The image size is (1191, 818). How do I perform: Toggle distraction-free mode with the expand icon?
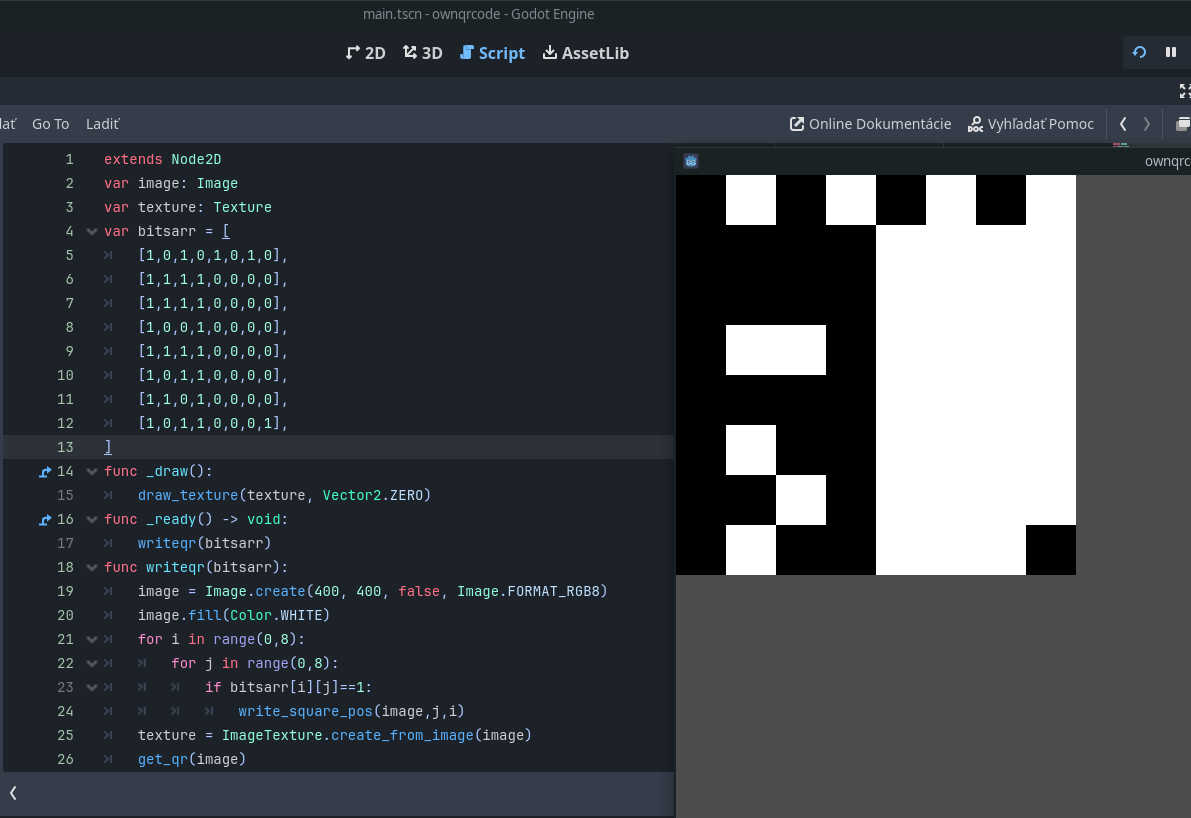(1184, 91)
